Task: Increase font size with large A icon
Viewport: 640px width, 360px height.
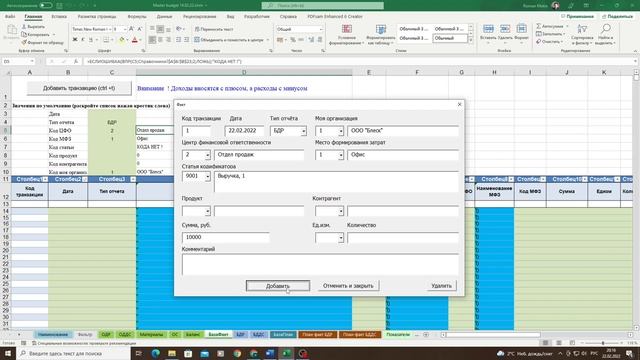Action: [131, 29]
